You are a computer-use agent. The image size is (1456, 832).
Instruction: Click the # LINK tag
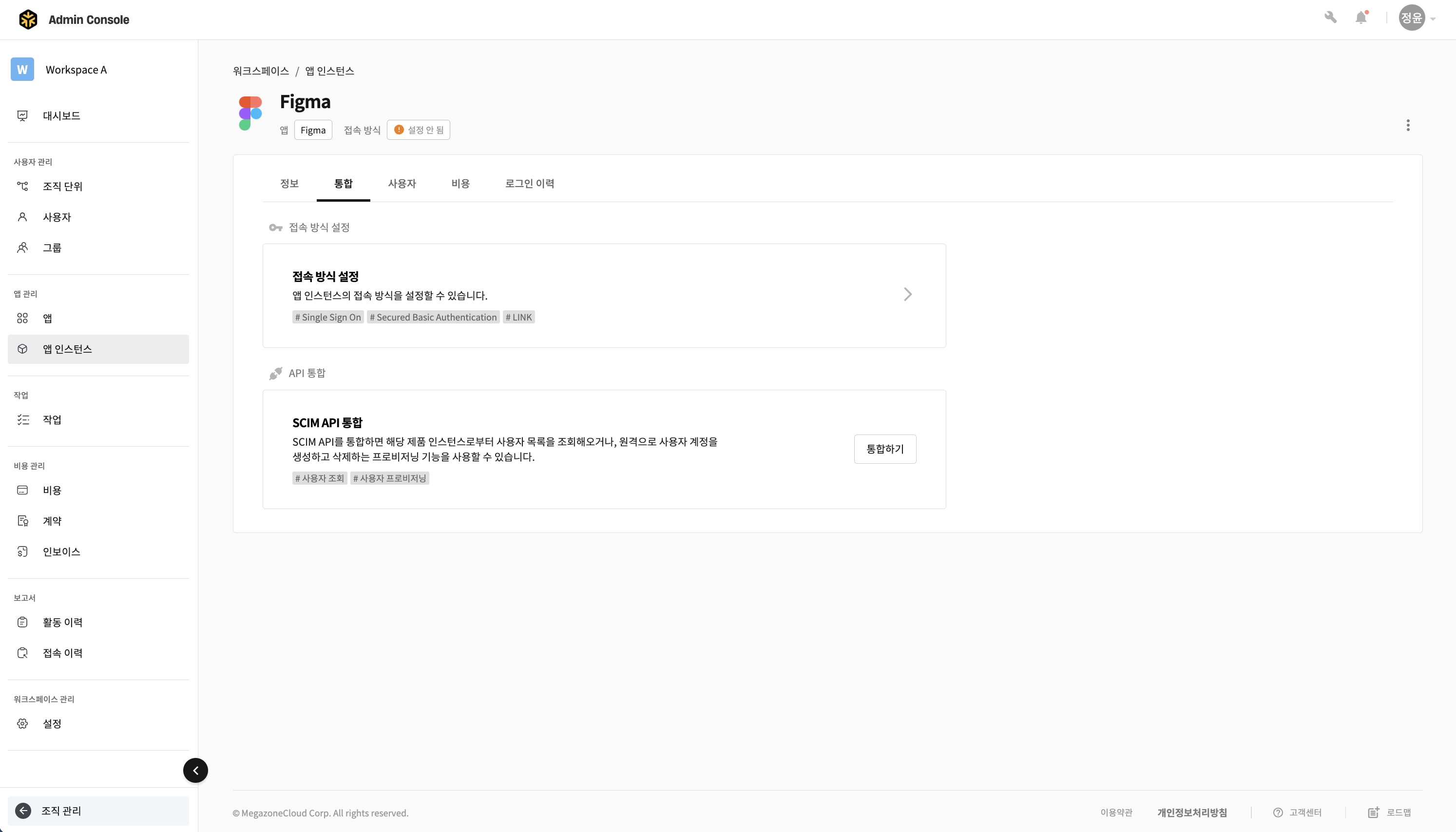[519, 317]
